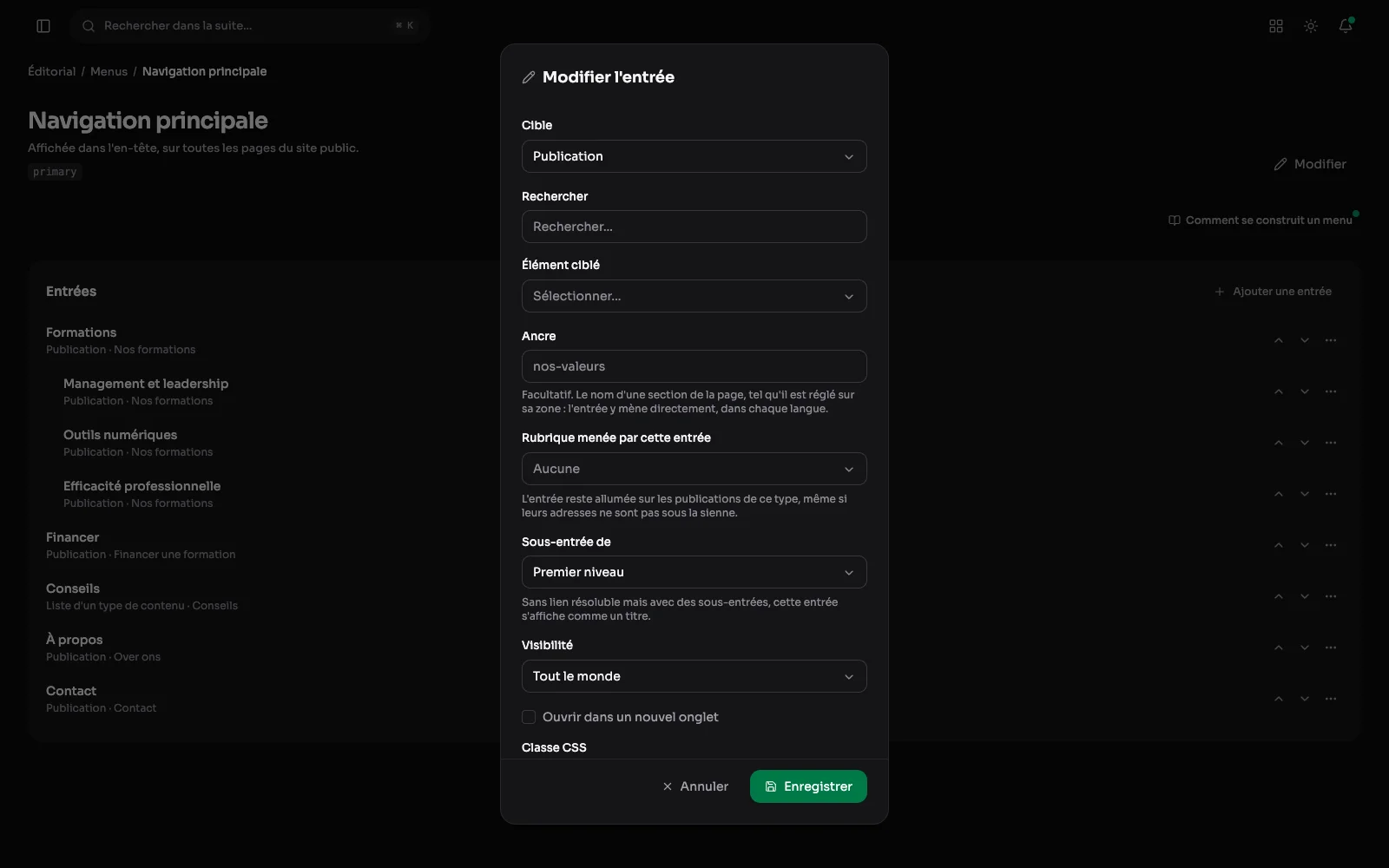Screen dimensions: 1389x868
Task: Save the entry with Enregistrer
Action: (x=808, y=786)
